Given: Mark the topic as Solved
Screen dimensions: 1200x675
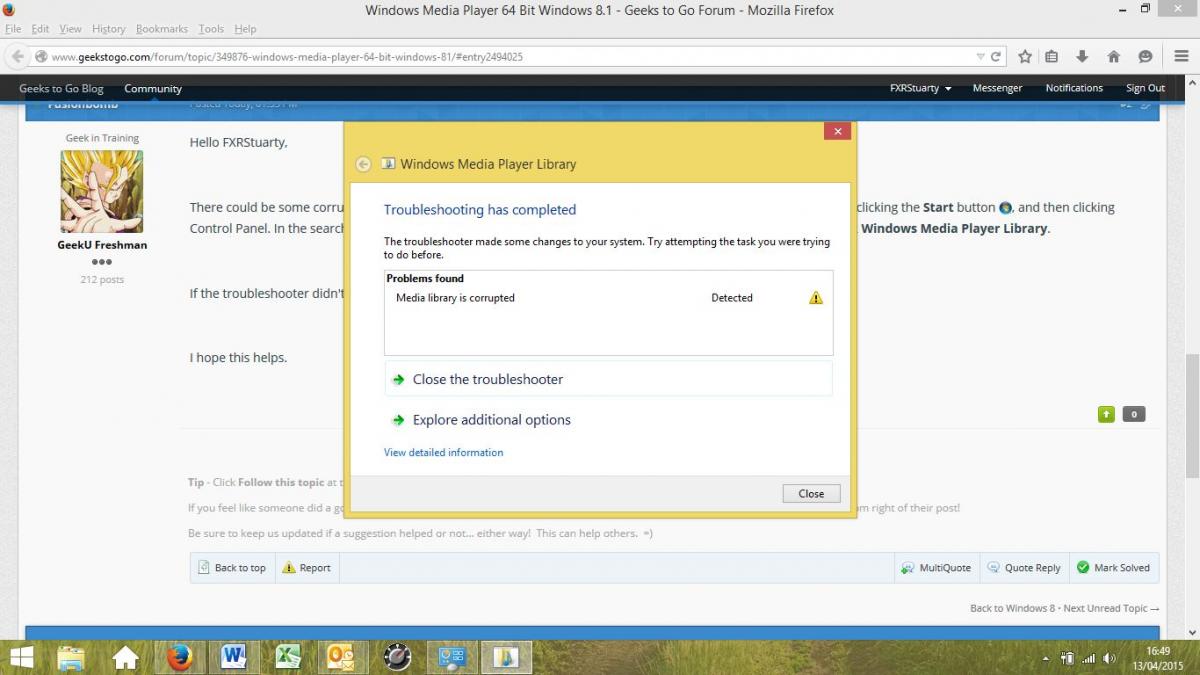Looking at the screenshot, I should tap(1114, 568).
